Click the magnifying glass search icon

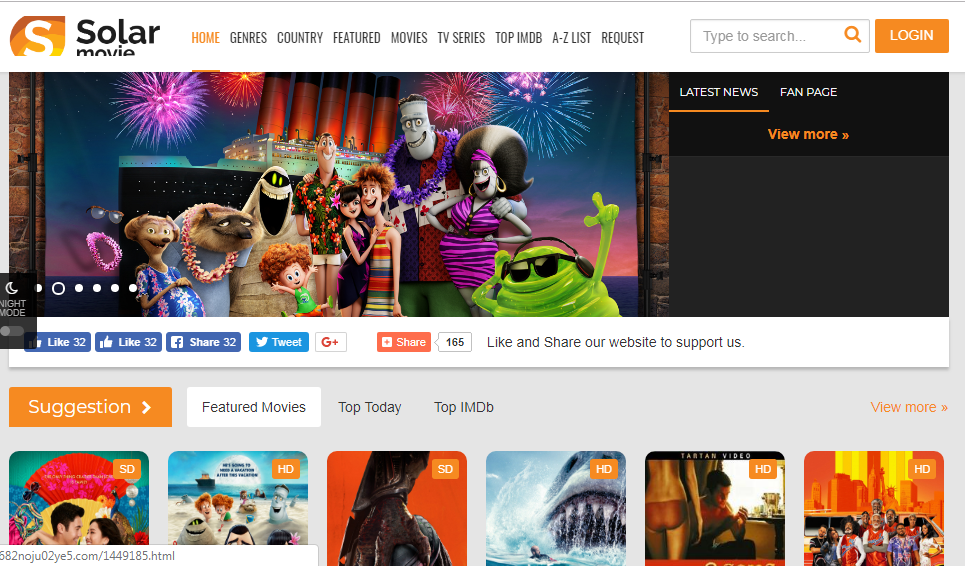(x=852, y=36)
